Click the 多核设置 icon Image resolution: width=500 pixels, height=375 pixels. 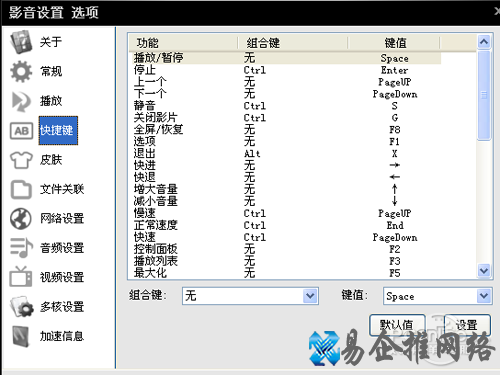coord(22,306)
